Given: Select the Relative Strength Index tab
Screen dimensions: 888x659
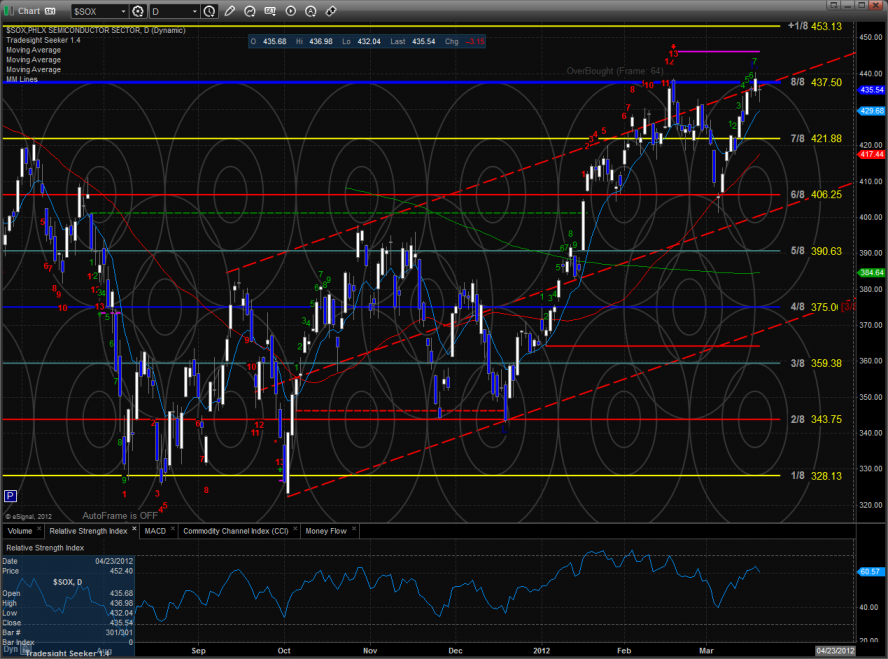Looking at the screenshot, I should tap(88, 531).
